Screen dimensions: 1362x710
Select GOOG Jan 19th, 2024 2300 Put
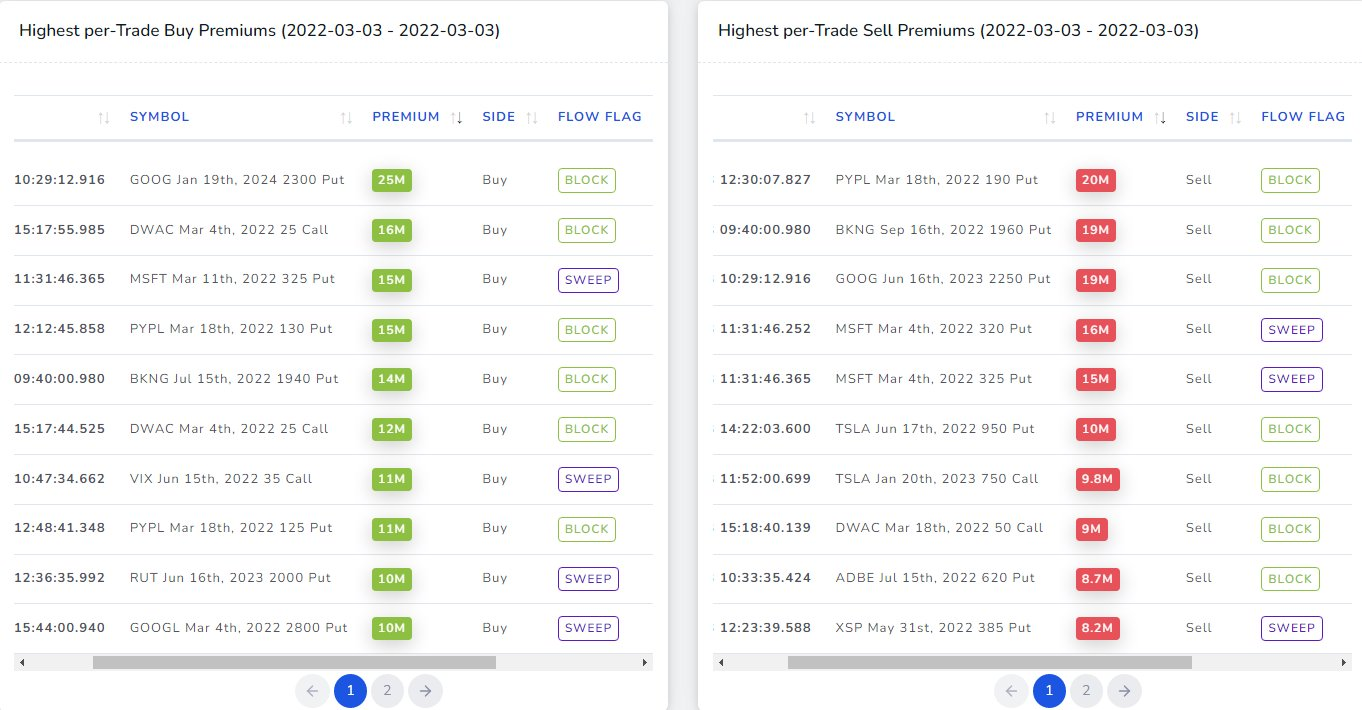pyautogui.click(x=237, y=180)
